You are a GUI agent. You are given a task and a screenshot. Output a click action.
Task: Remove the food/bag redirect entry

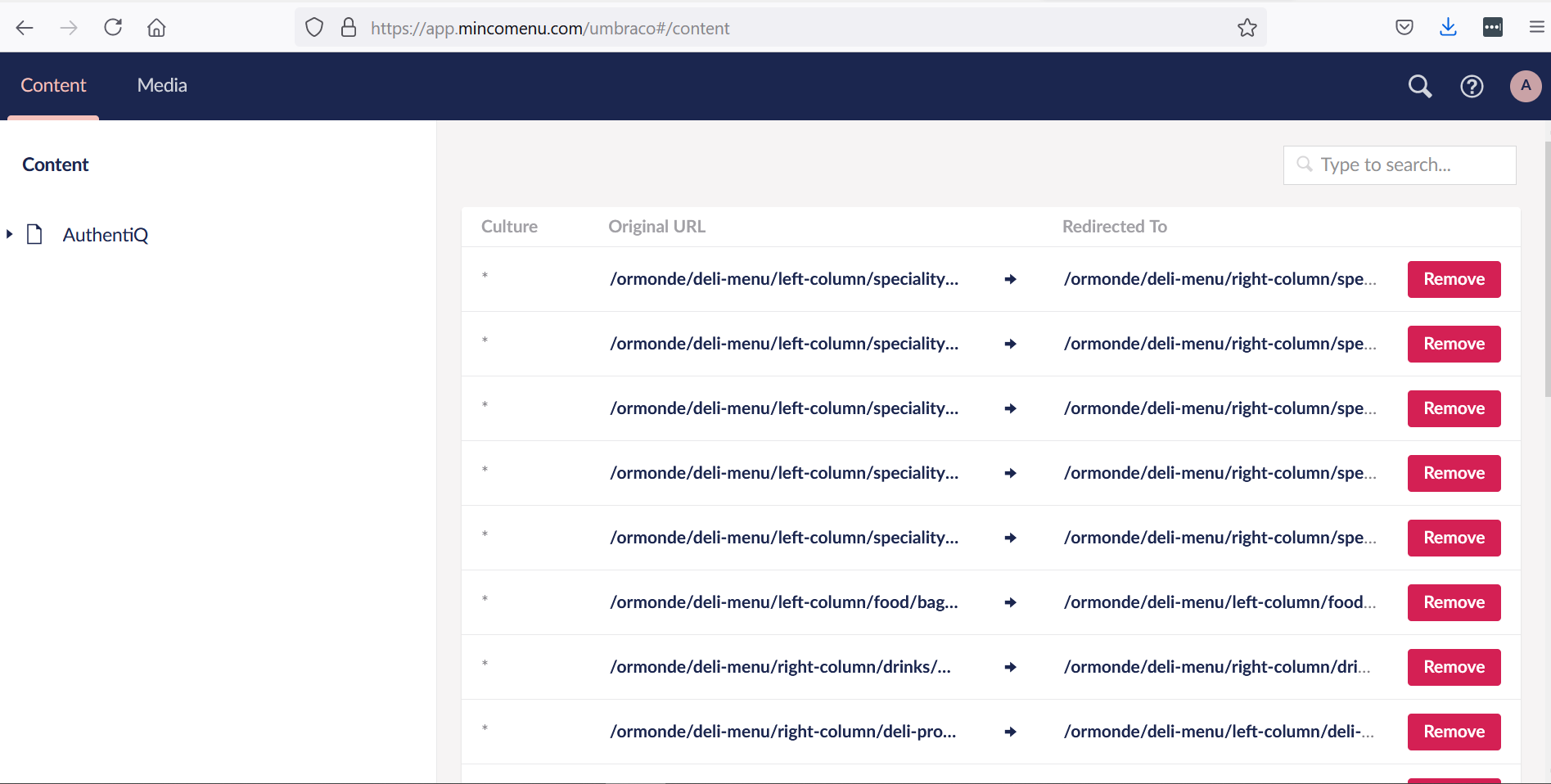coord(1454,602)
